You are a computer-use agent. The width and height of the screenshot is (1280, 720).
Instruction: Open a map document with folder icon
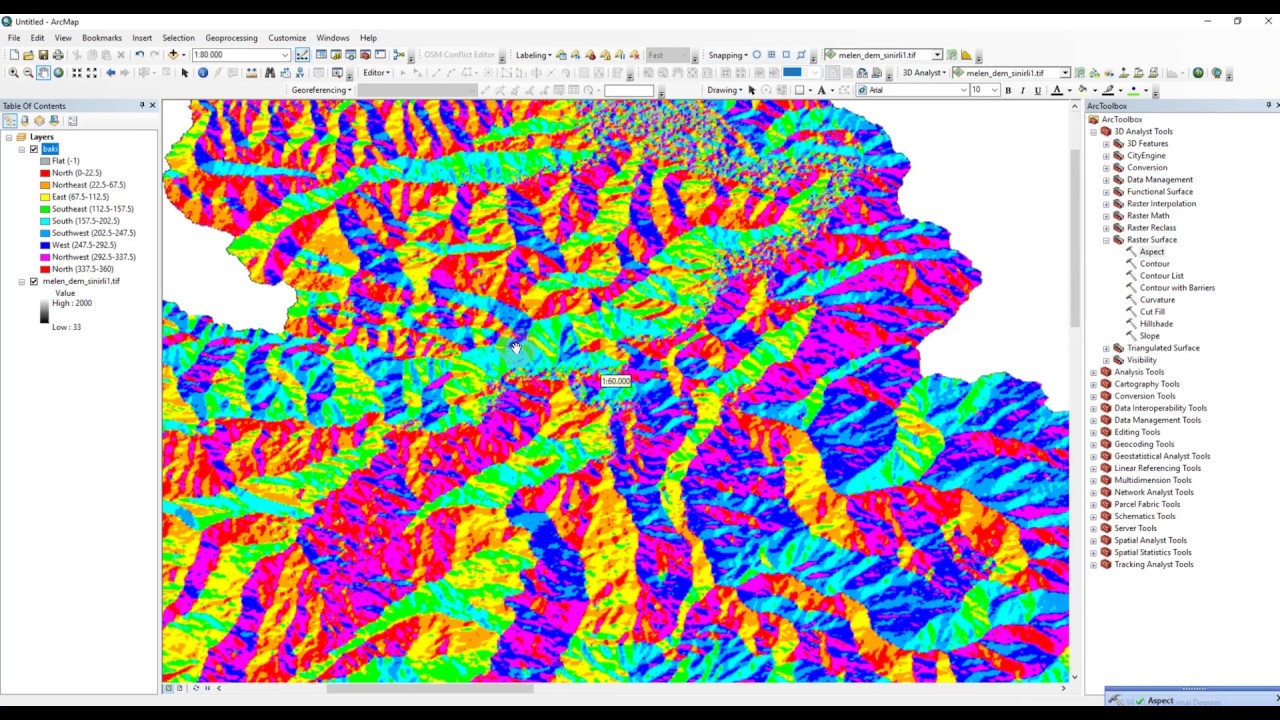tap(28, 55)
